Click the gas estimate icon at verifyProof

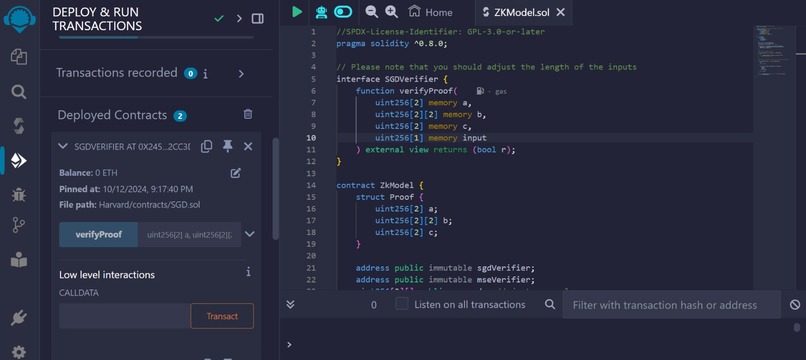(x=480, y=91)
